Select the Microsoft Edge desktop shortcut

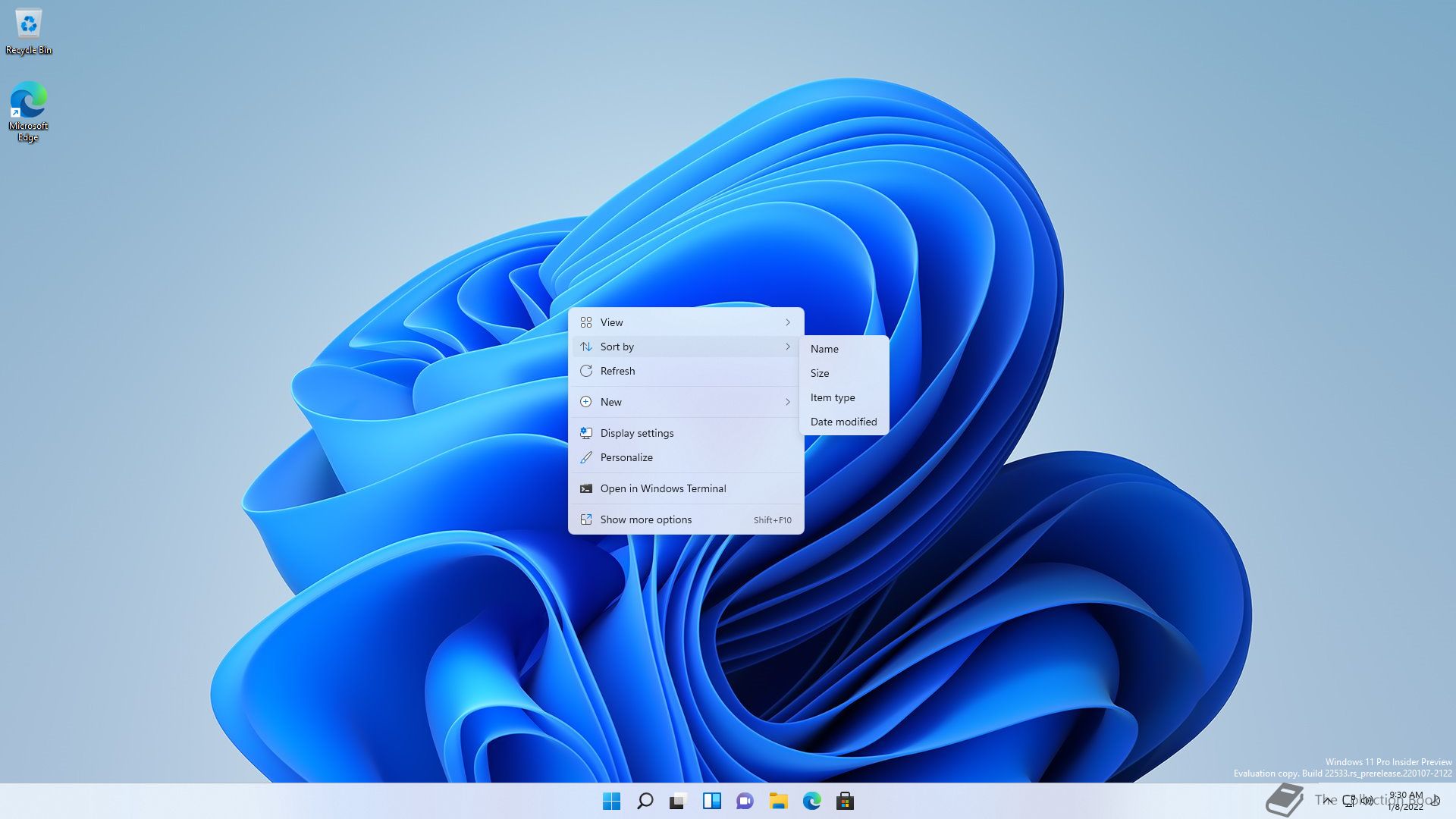29,112
